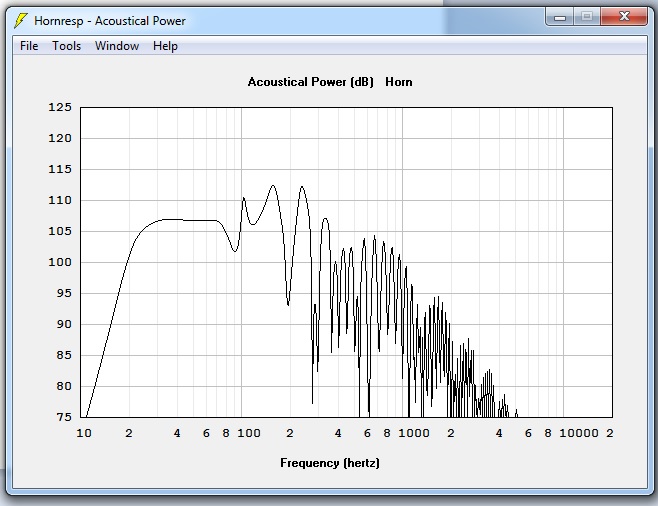Click the 110 dB axis value

point(60,200)
